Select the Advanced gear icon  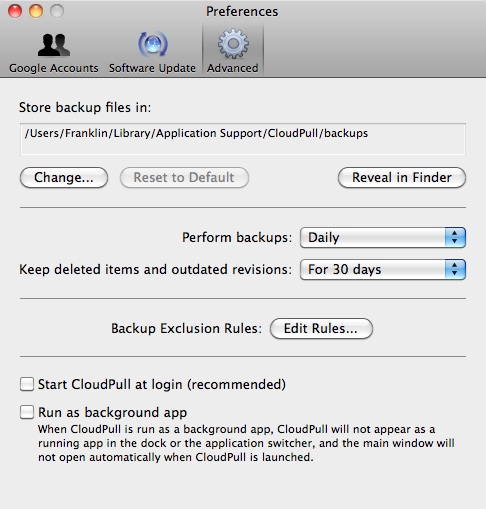coord(233,44)
